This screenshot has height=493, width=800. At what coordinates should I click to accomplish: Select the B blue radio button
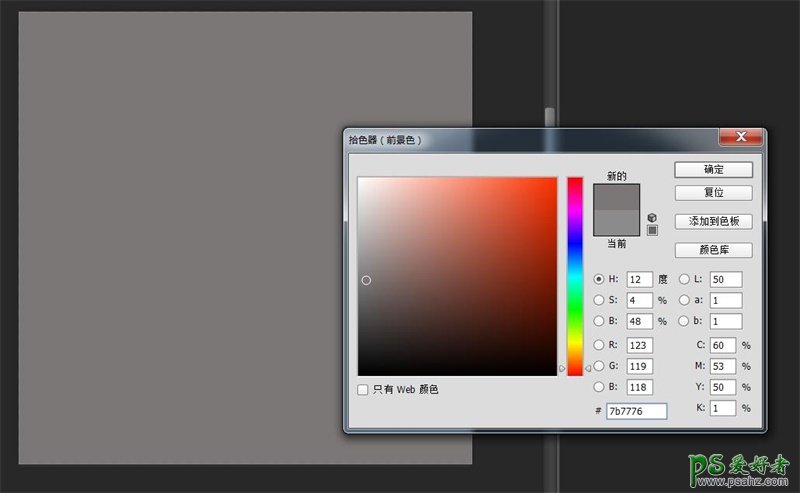click(x=598, y=387)
